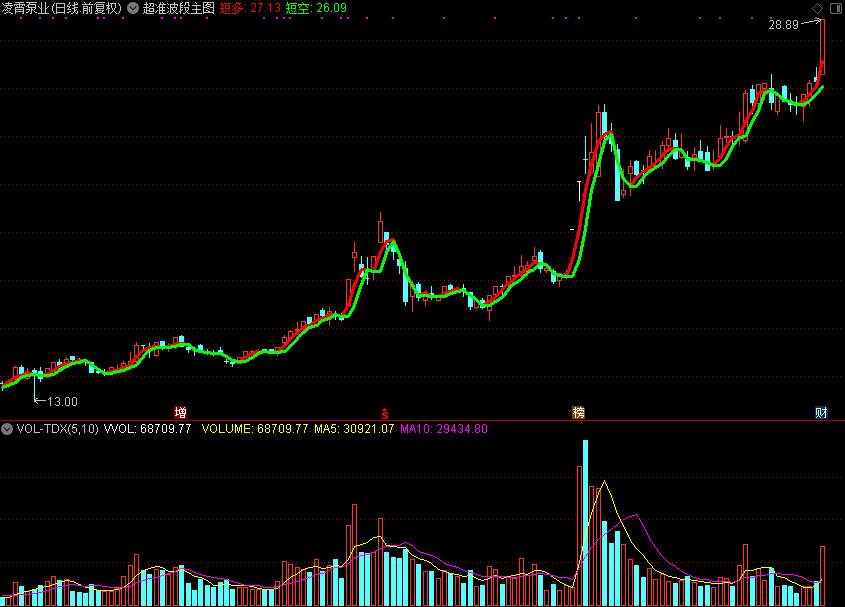
Task: Click the 短空: 26.09 value
Action: point(316,8)
